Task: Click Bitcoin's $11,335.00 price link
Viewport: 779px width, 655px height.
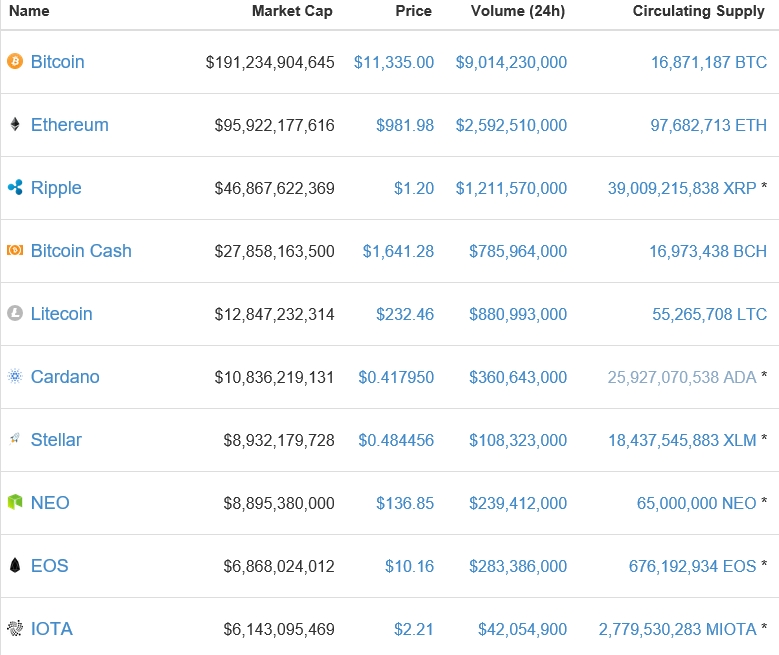Action: (394, 62)
